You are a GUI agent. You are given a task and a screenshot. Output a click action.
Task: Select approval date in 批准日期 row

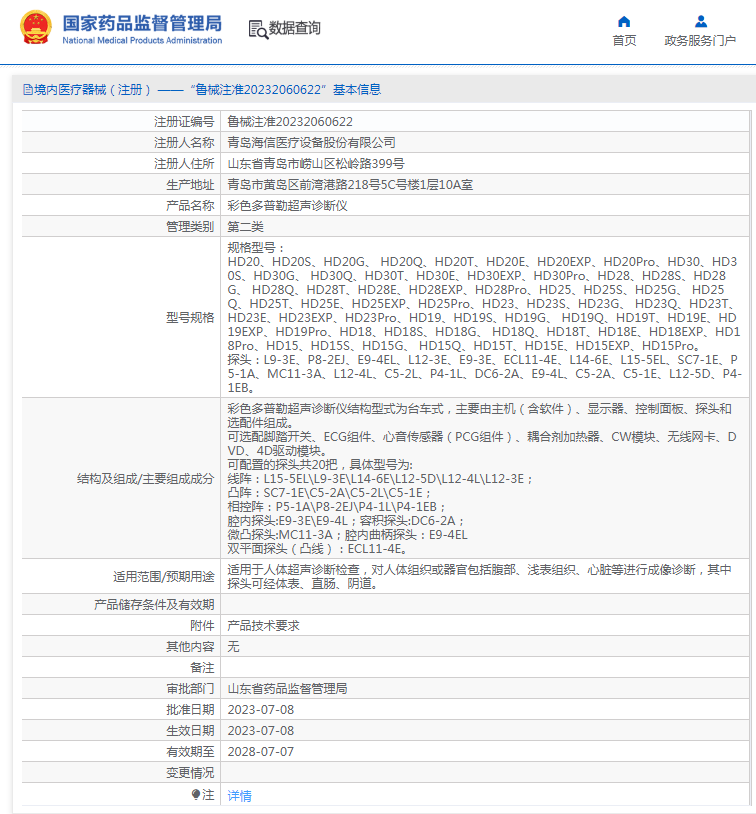click(261, 710)
